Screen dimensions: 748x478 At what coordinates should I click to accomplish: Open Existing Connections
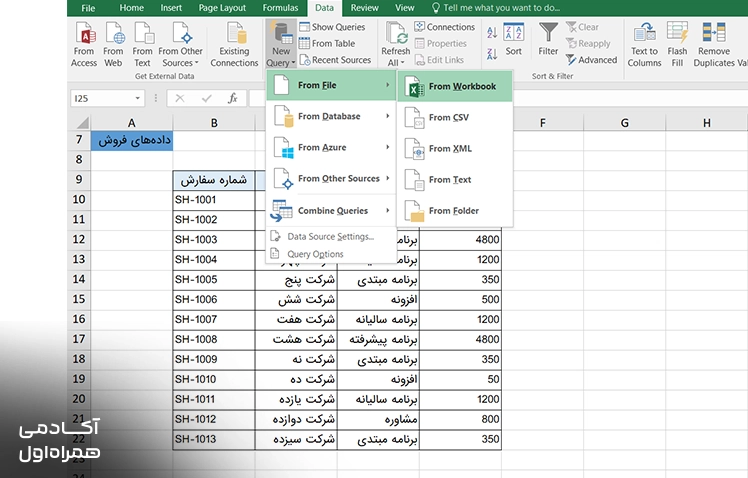coord(234,45)
